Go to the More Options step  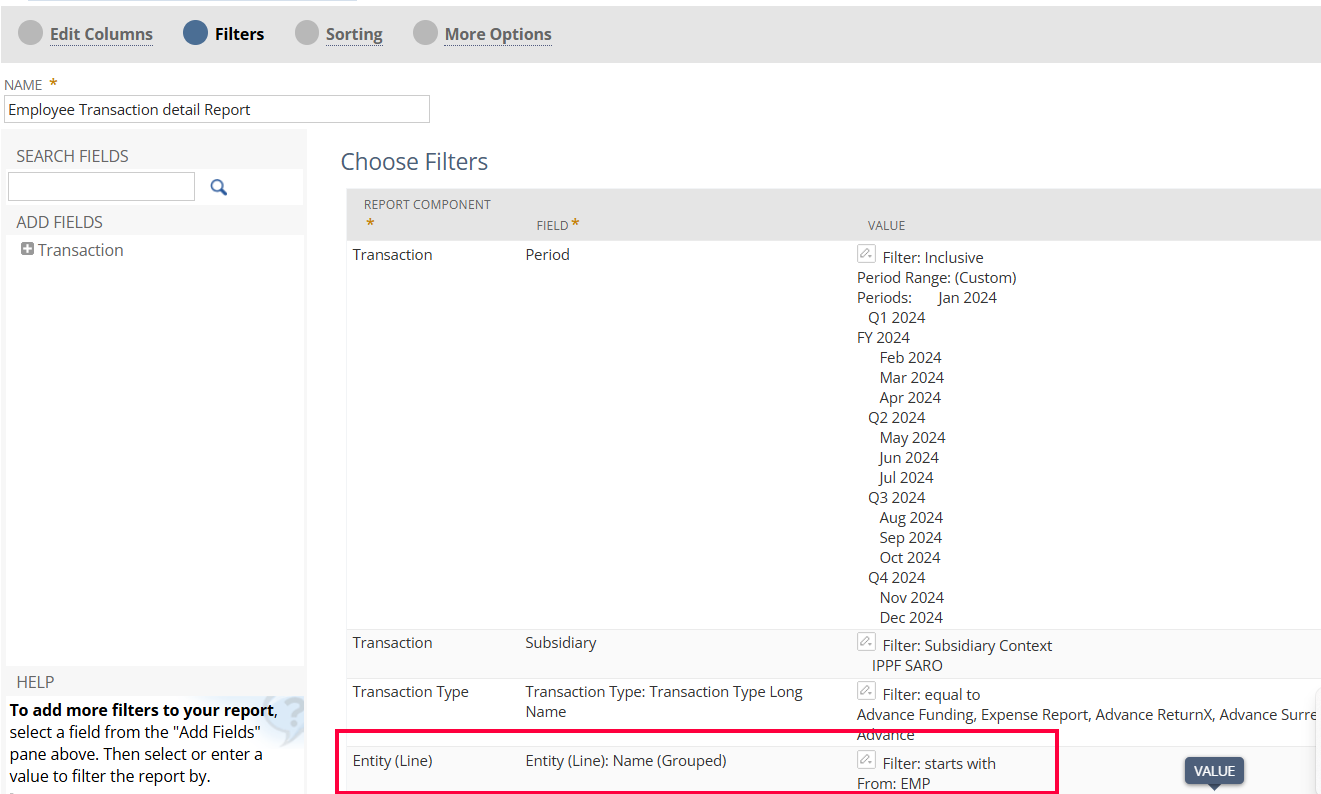(497, 34)
